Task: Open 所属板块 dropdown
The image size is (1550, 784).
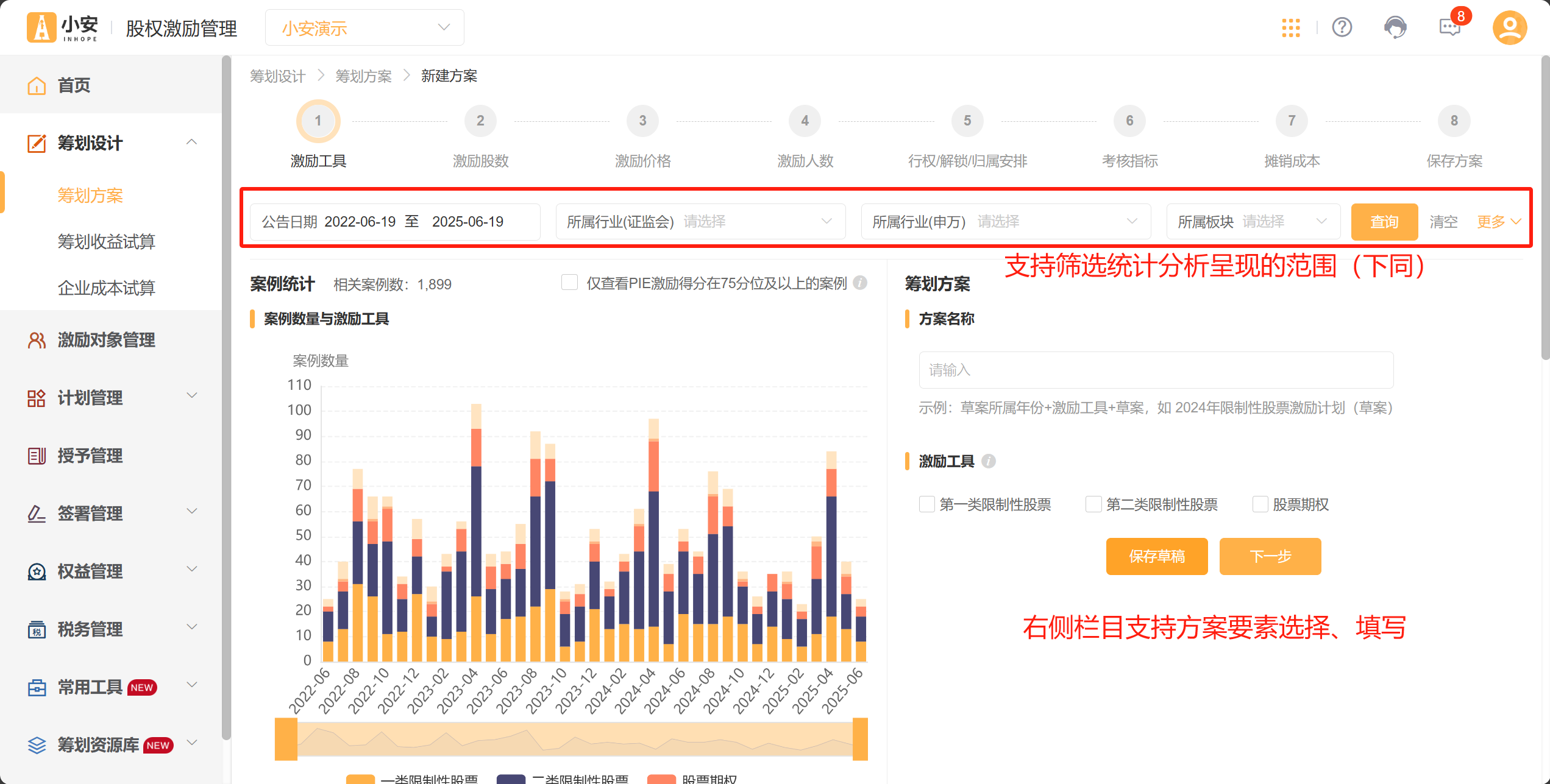Action: [x=1253, y=222]
